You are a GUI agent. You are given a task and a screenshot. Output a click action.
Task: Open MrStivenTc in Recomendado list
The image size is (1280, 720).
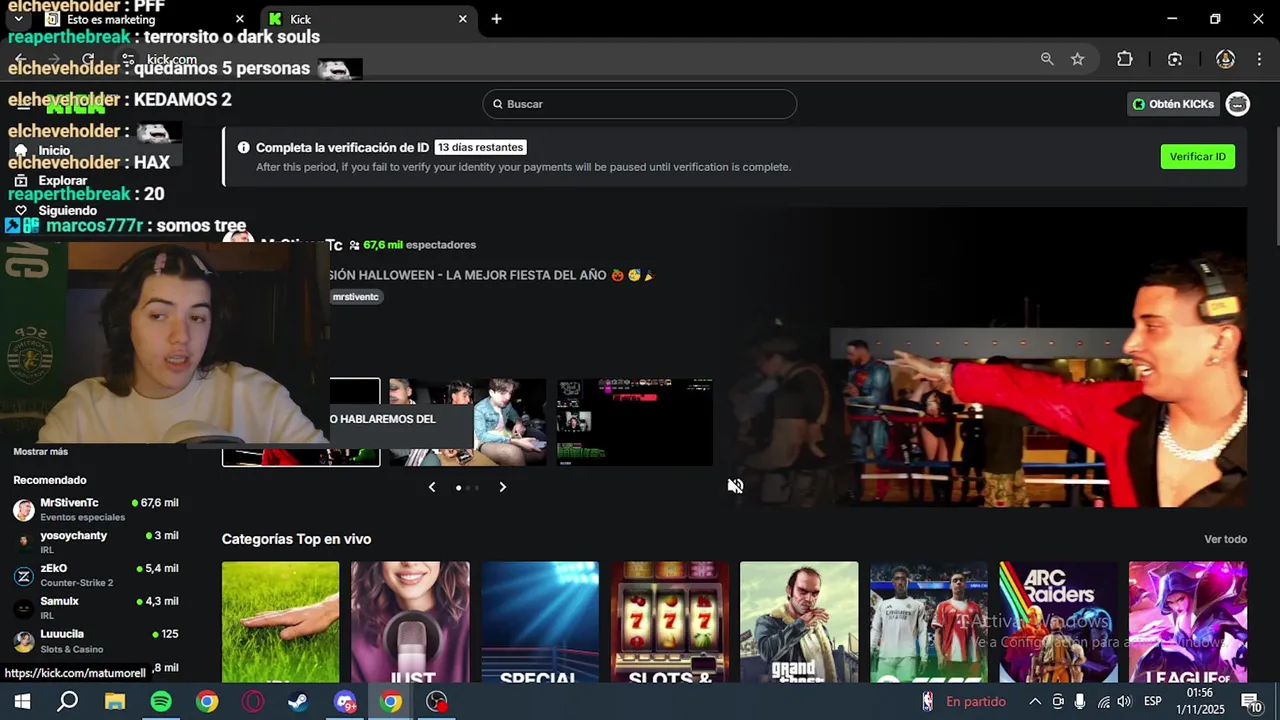95,509
